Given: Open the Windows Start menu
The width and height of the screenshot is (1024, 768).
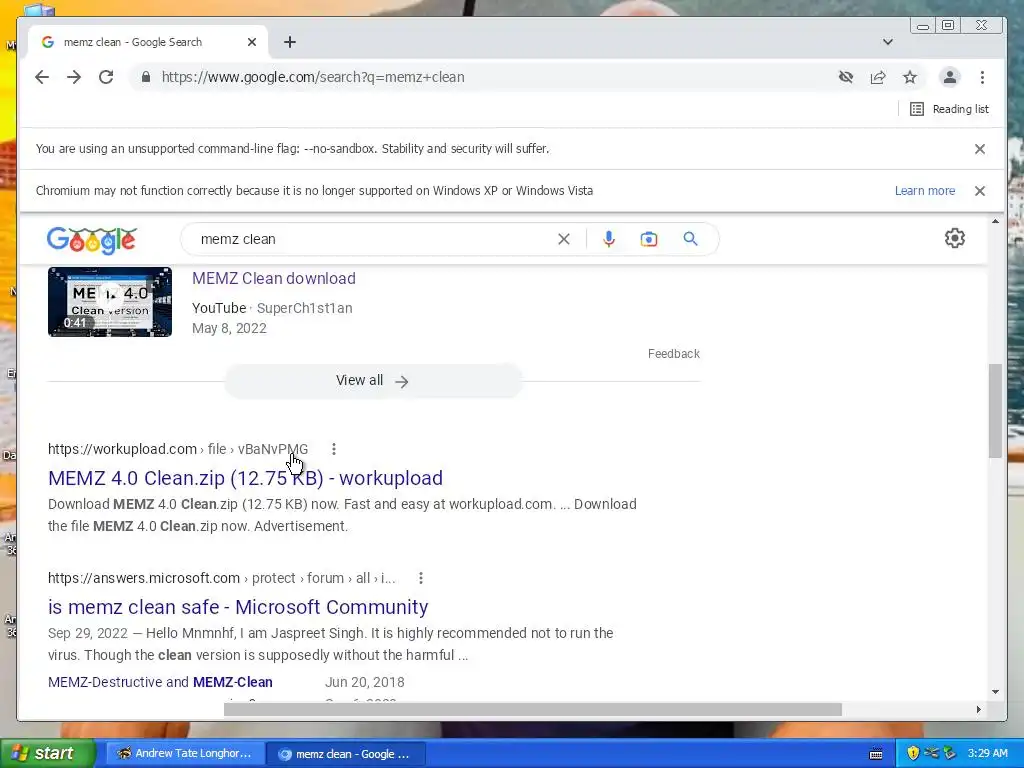Looking at the screenshot, I should [x=47, y=754].
